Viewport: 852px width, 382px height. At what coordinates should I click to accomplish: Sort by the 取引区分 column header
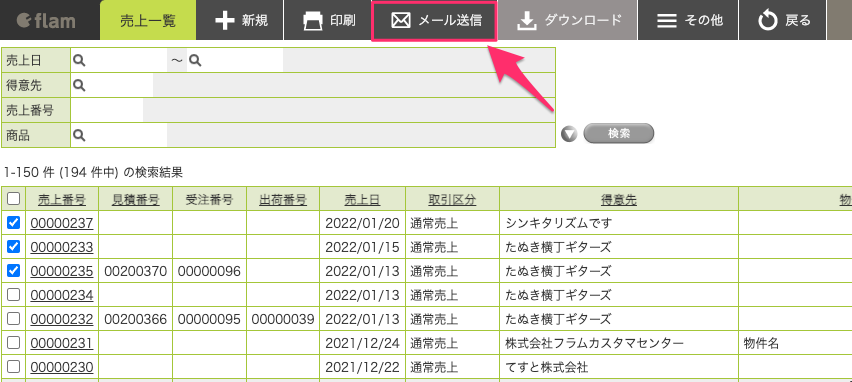tap(452, 200)
